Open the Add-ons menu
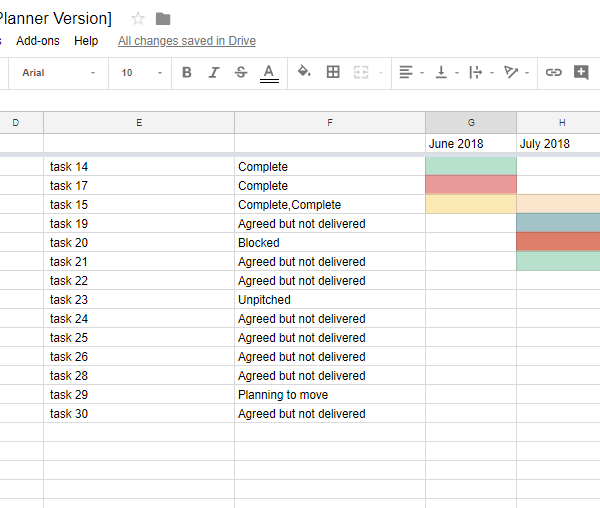This screenshot has height=508, width=600. coord(37,41)
